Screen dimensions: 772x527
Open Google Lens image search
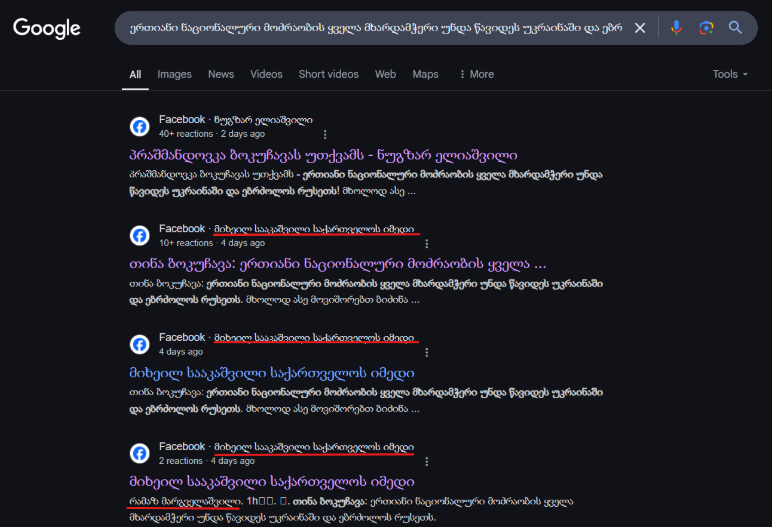point(706,28)
